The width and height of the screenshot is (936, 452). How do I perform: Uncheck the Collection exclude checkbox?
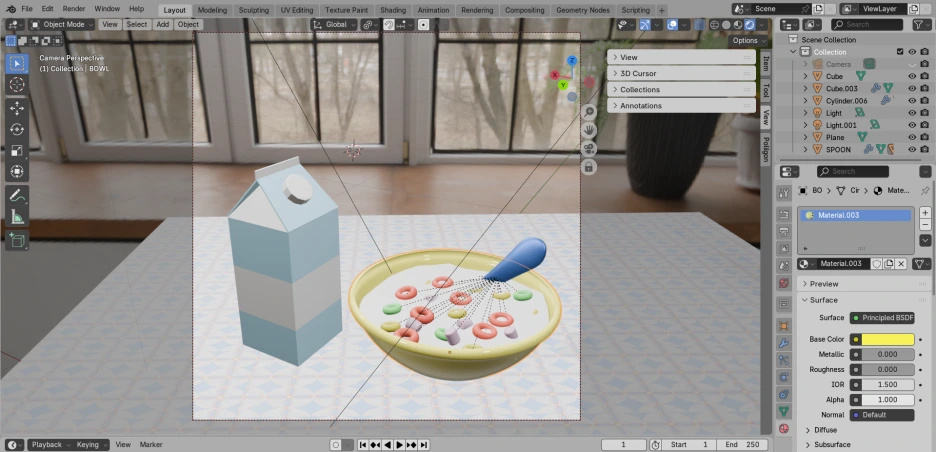[x=900, y=52]
